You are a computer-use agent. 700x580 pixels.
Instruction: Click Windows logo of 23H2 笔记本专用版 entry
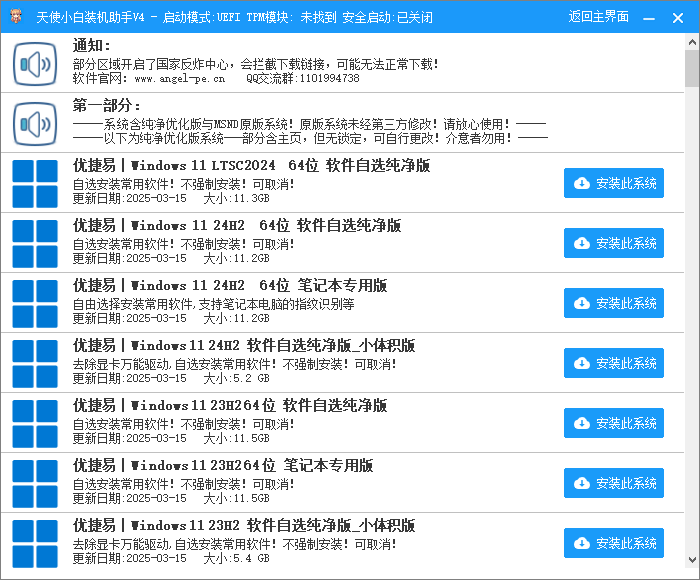(35, 484)
